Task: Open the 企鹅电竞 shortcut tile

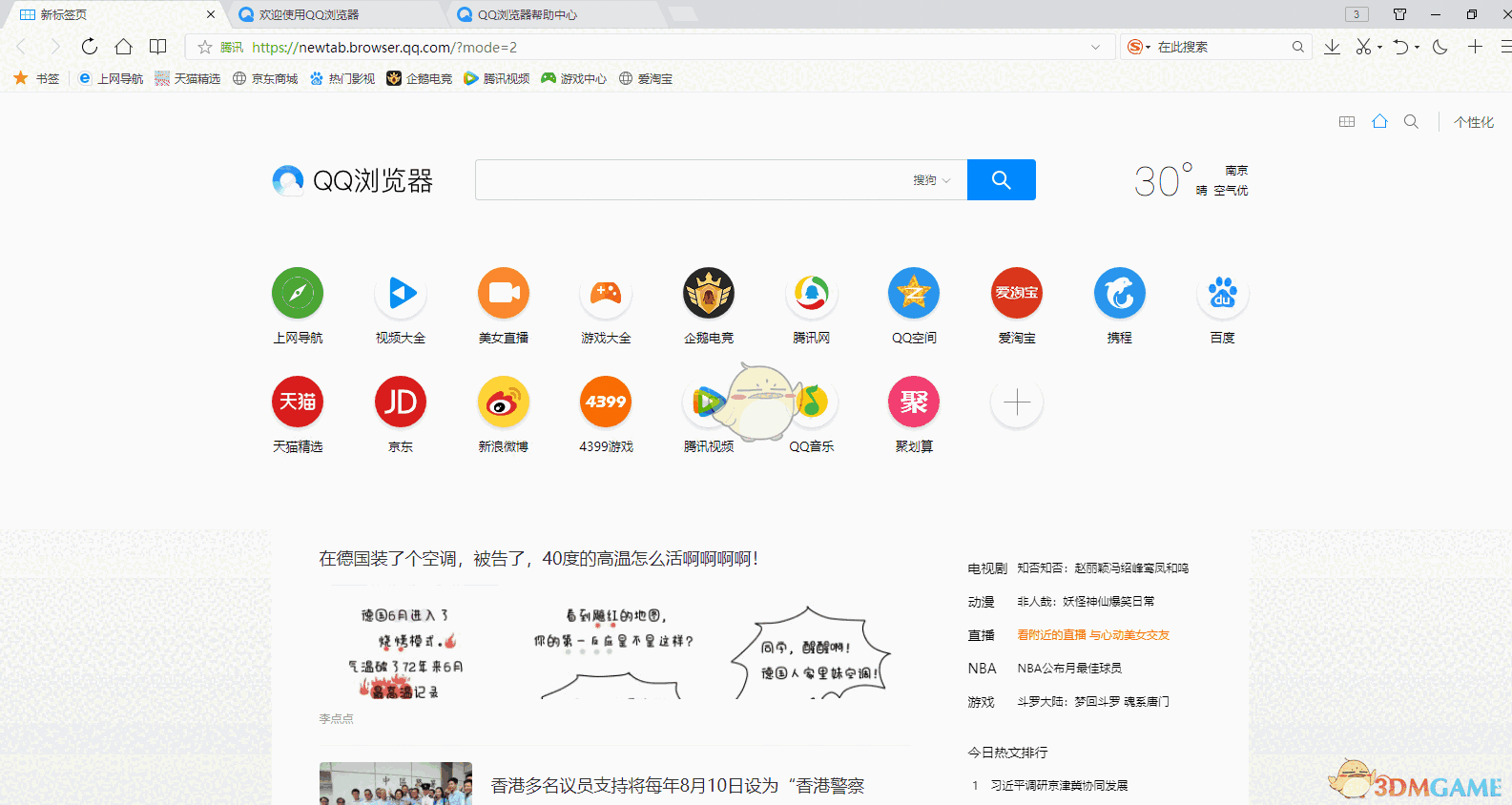Action: point(709,293)
